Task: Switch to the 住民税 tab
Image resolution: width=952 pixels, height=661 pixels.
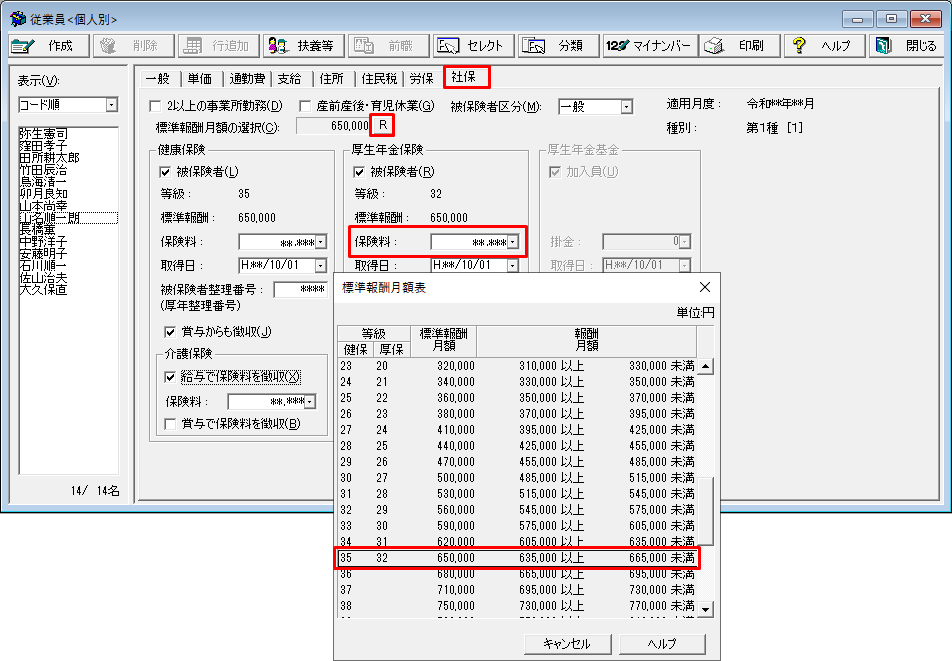Action: [379, 78]
